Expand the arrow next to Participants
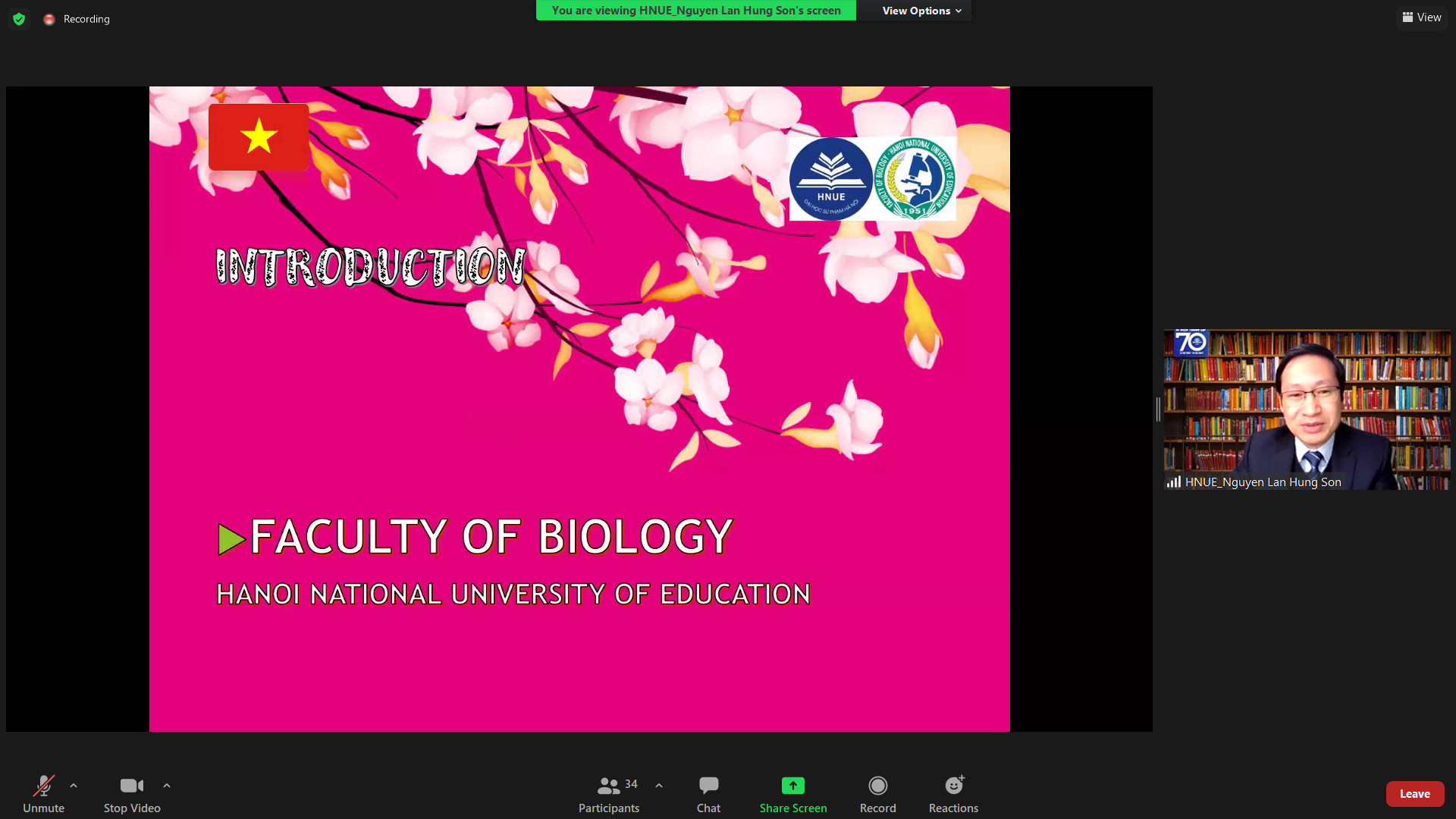Image resolution: width=1456 pixels, height=819 pixels. click(659, 786)
